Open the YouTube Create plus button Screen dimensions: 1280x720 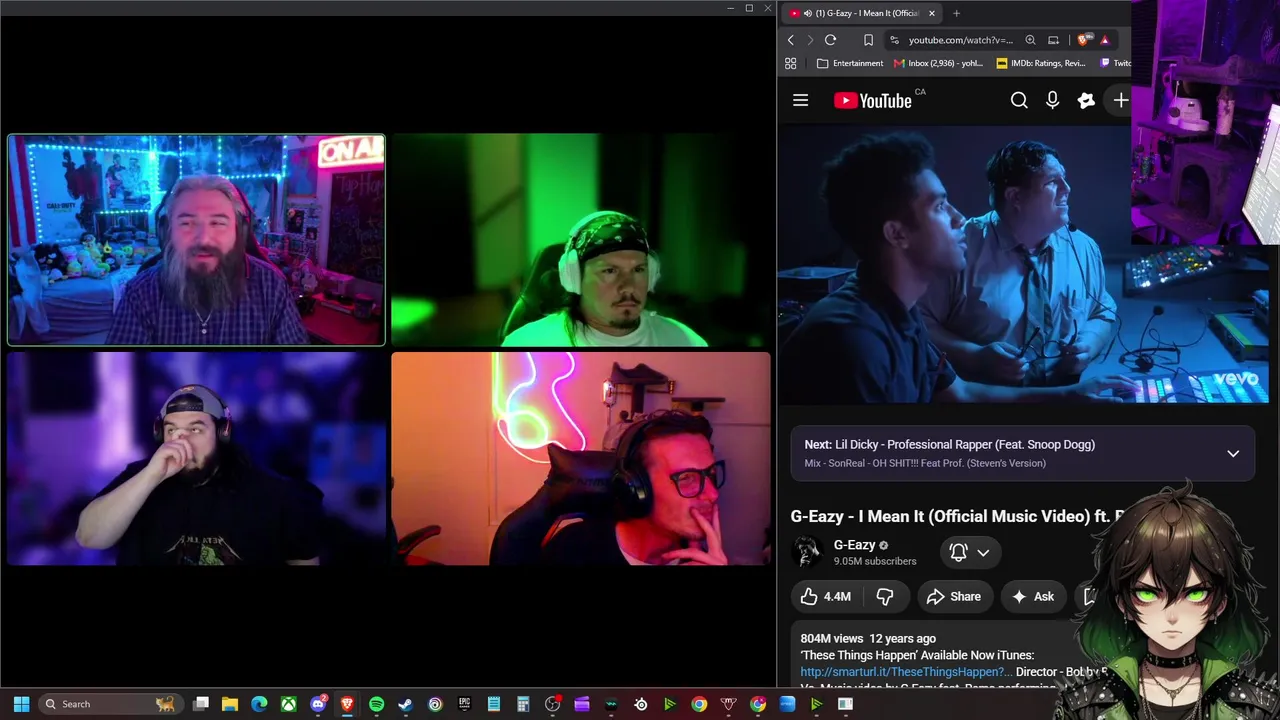click(1120, 100)
